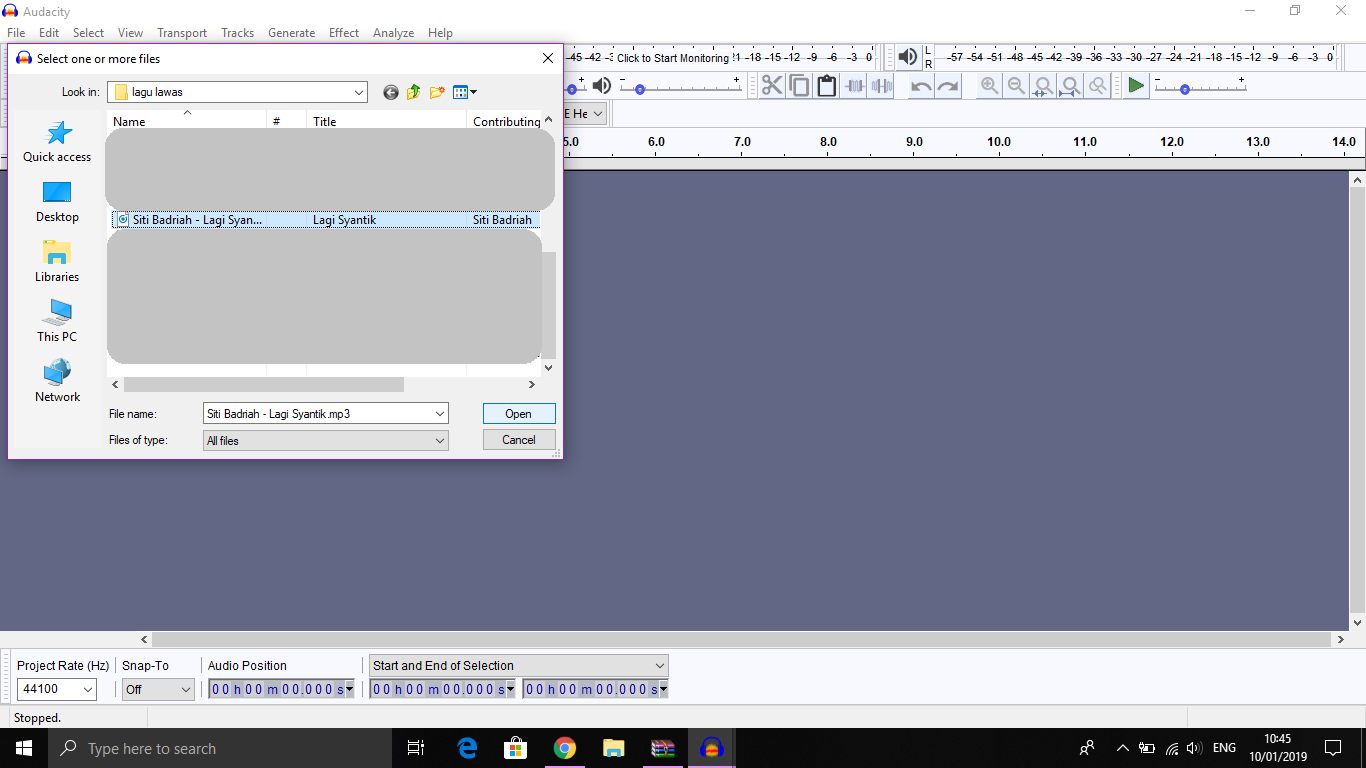Open the Transport menu
Image resolution: width=1366 pixels, height=768 pixels.
click(x=182, y=33)
